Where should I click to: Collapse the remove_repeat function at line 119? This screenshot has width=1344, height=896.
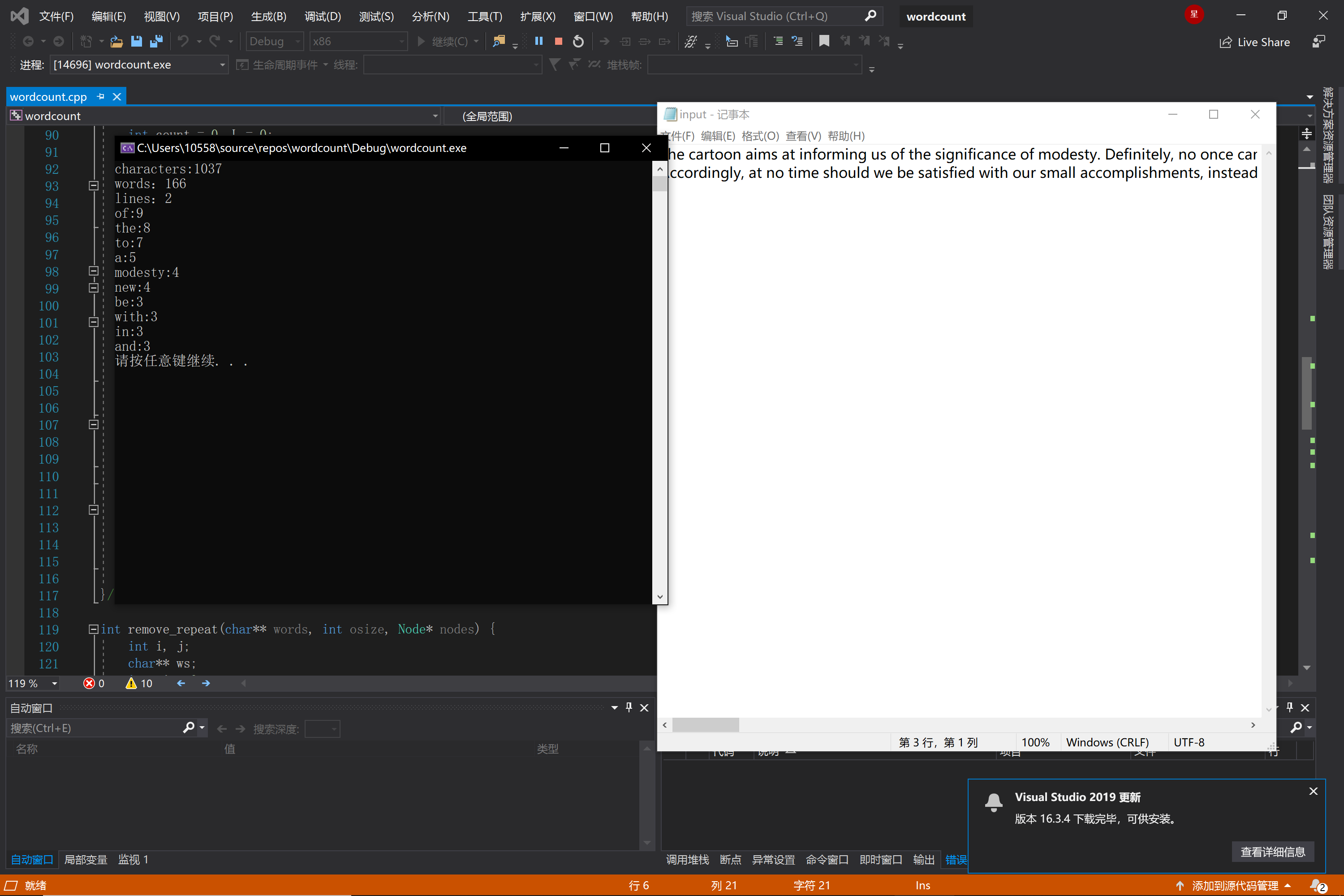coord(93,629)
